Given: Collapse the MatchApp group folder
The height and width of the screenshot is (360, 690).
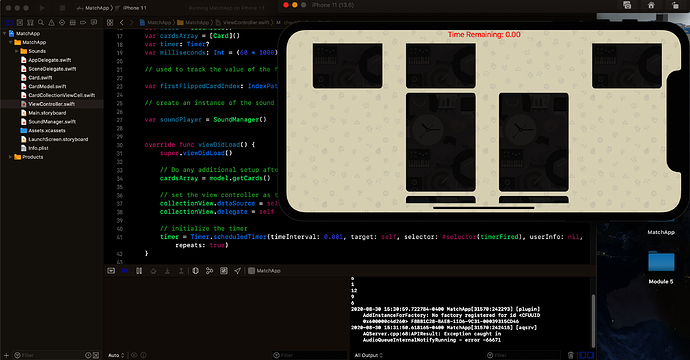Looking at the screenshot, I should point(11,42).
